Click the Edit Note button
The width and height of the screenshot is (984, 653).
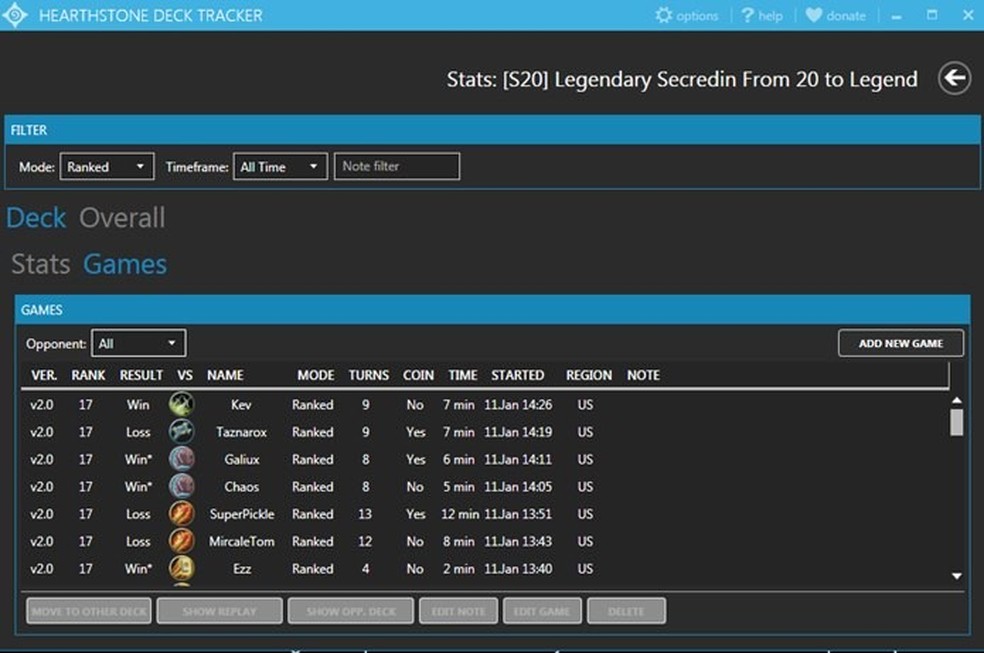pyautogui.click(x=458, y=611)
